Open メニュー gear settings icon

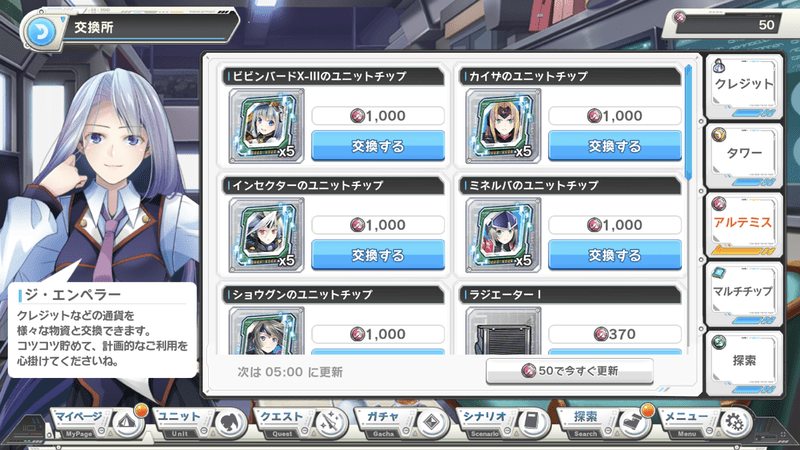pos(735,423)
